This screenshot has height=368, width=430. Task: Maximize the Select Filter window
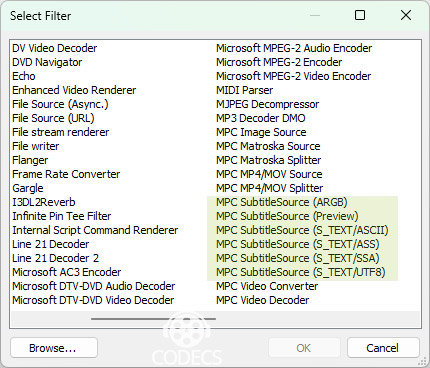click(x=360, y=15)
